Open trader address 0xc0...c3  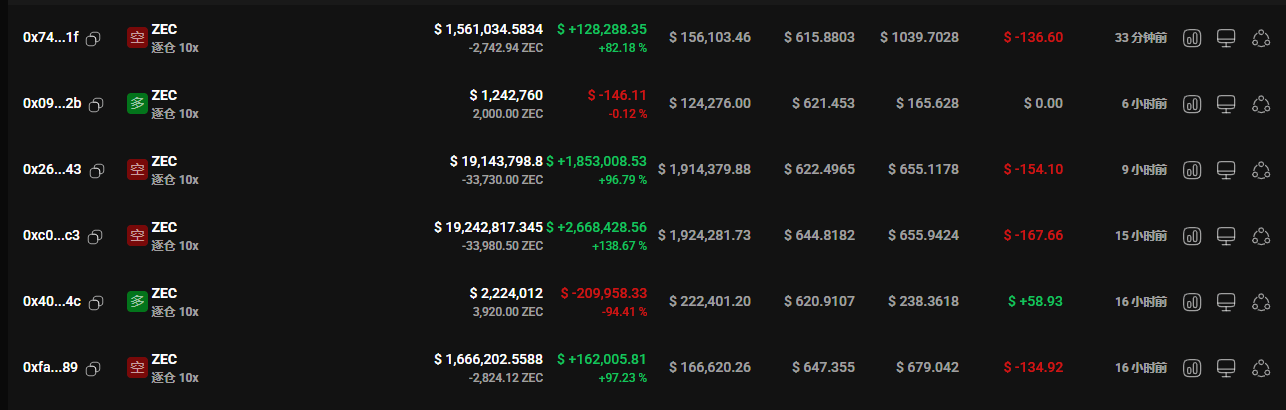click(52, 236)
